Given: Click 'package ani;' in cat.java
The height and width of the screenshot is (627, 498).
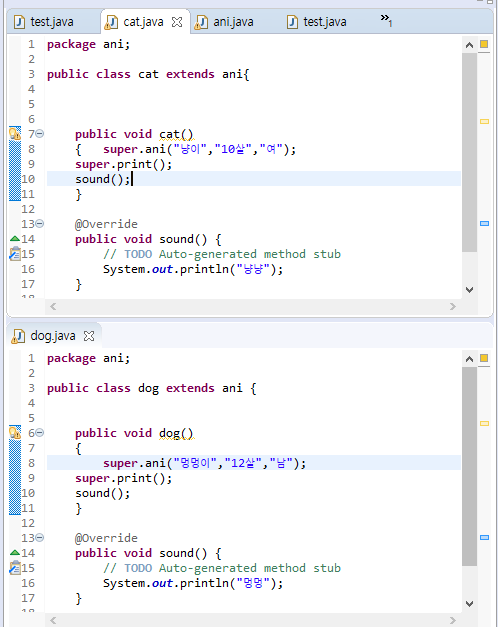Looking at the screenshot, I should 88,44.
